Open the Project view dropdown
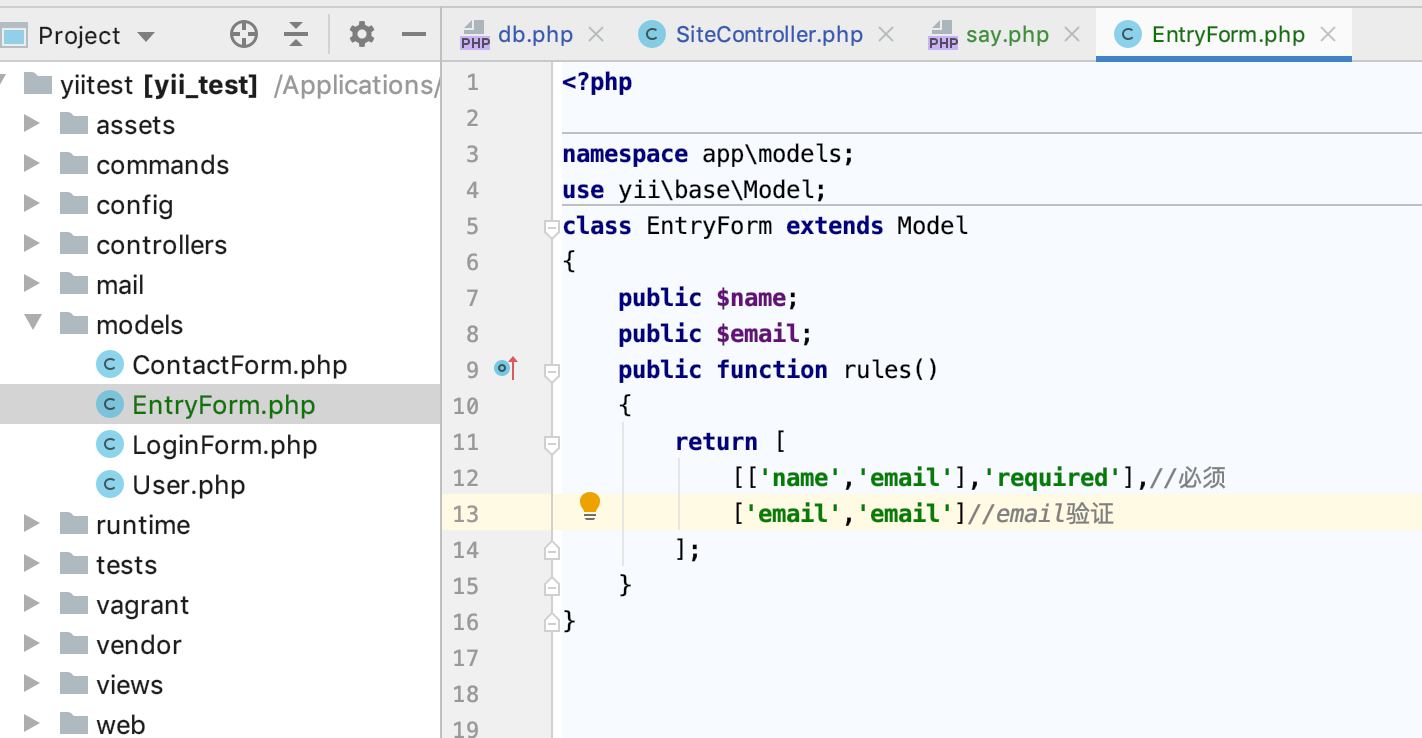 [146, 36]
